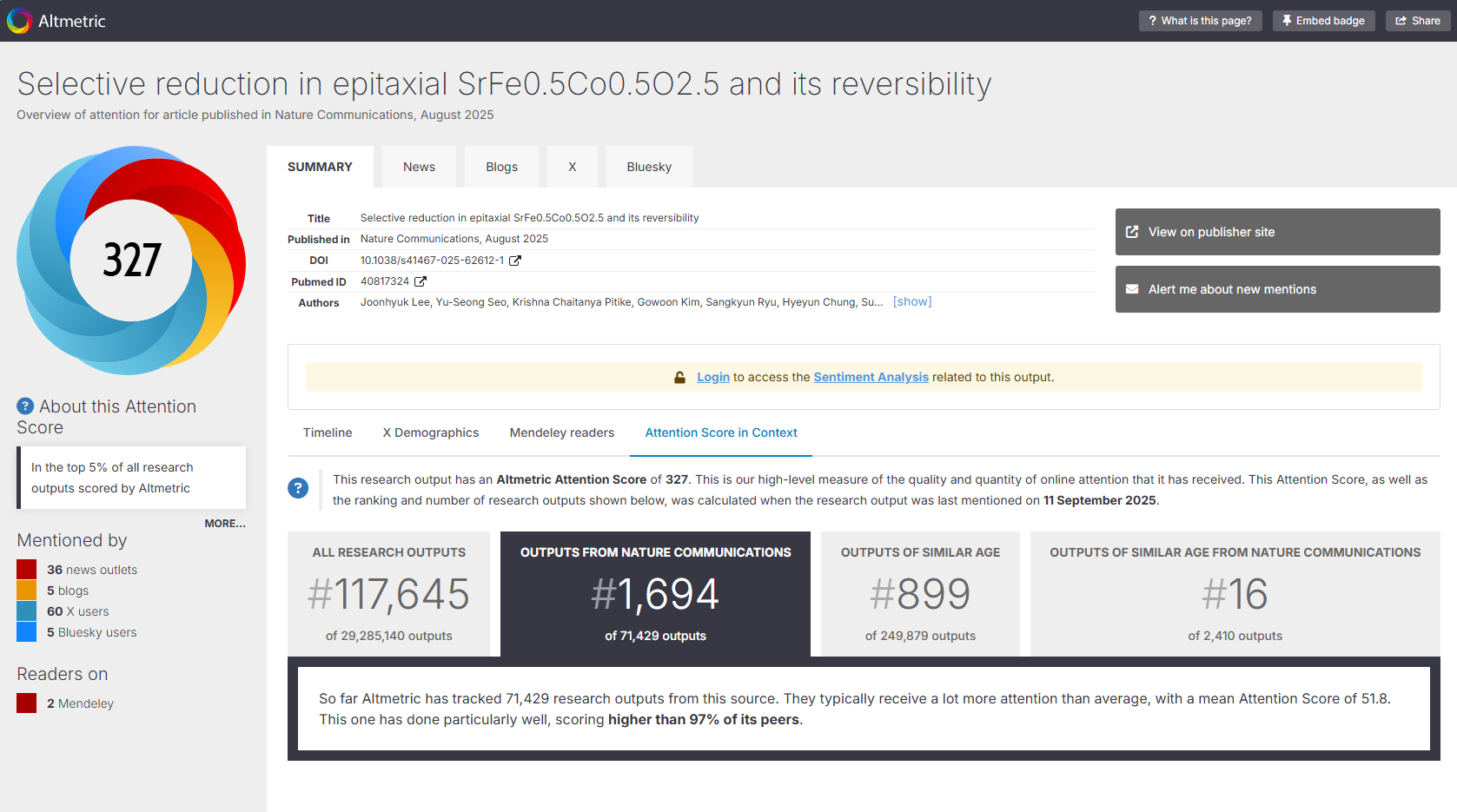
Task: Click the Embed badge button
Action: tap(1324, 21)
